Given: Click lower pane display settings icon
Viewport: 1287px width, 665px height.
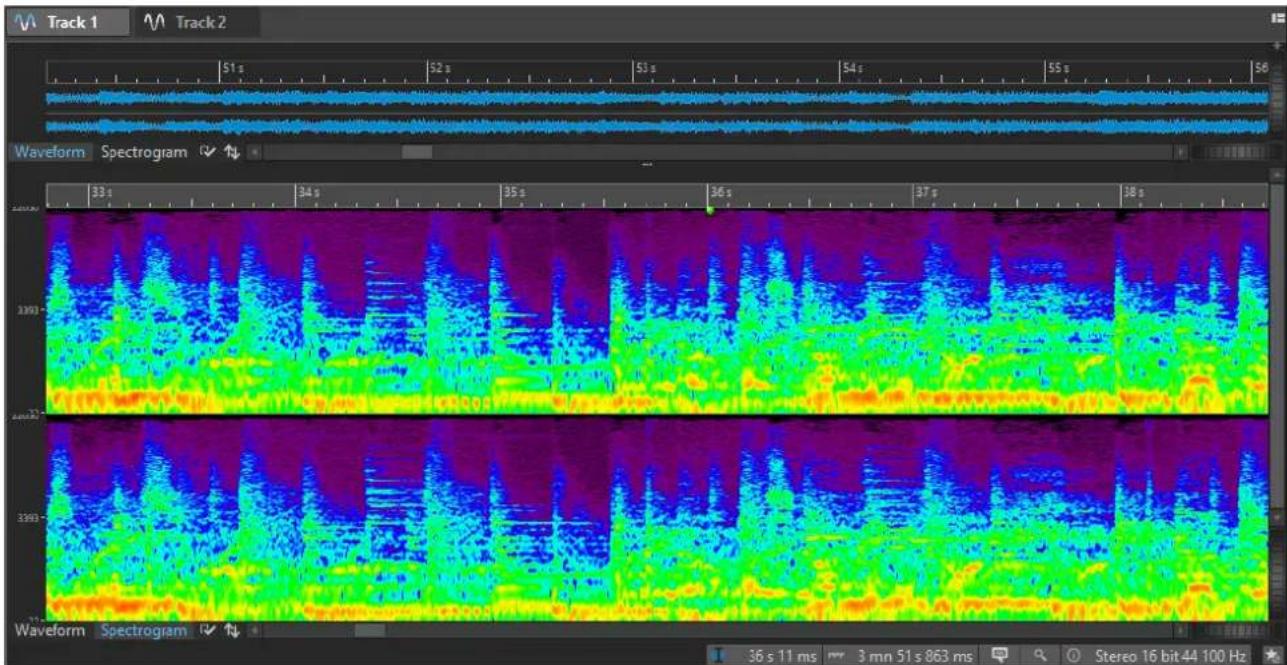Looking at the screenshot, I should (x=208, y=631).
